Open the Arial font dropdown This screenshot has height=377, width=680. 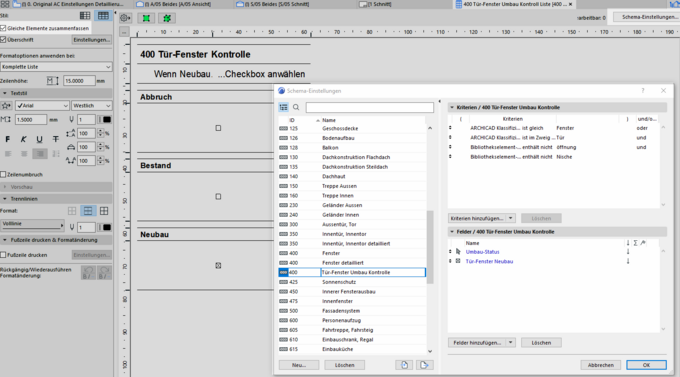pos(42,105)
